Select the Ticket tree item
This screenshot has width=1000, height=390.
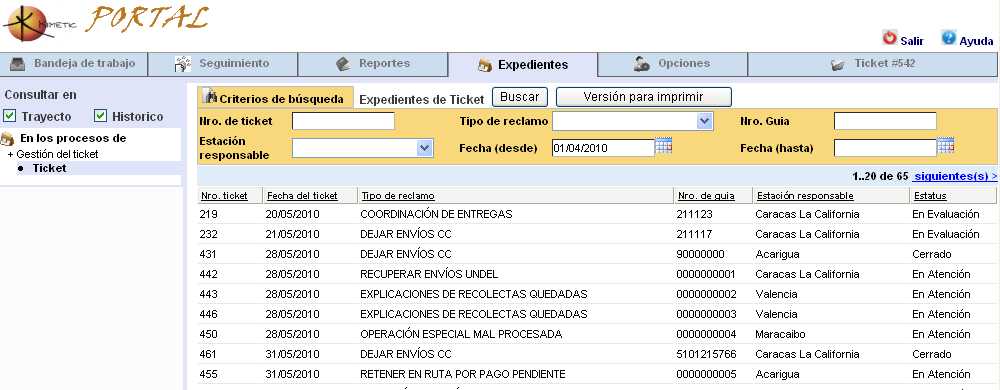pos(50,168)
